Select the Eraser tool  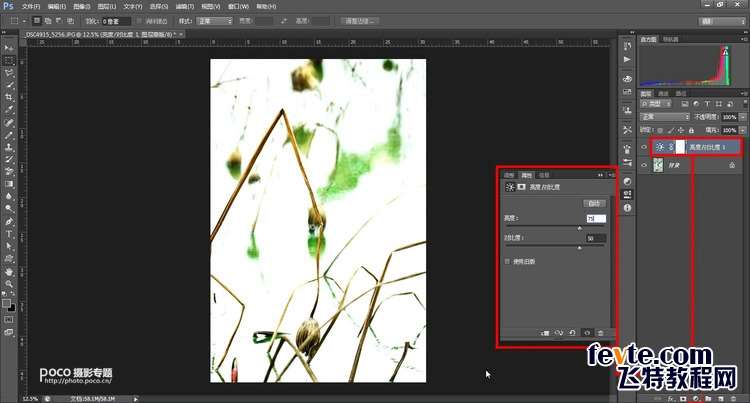click(9, 172)
